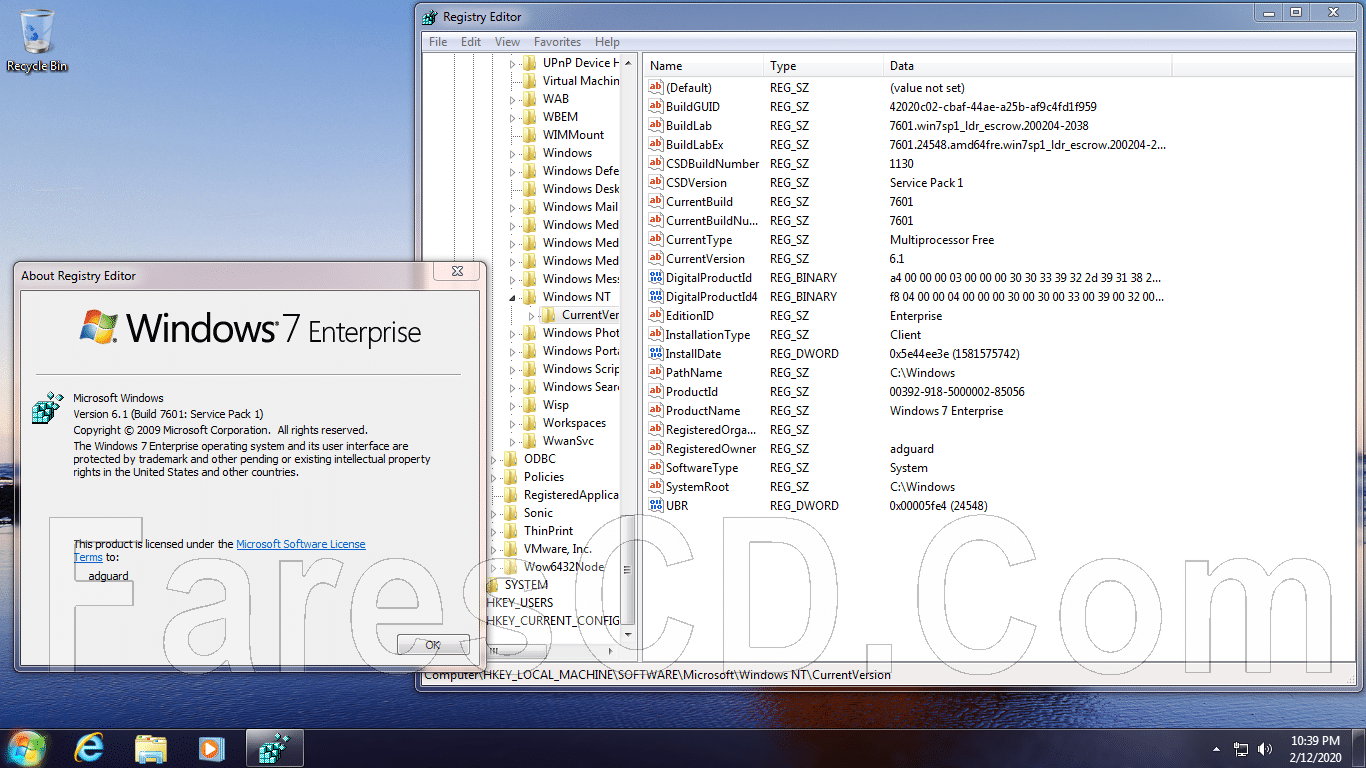Click the ProductName value icon
Viewport: 1366px width, 768px height.
click(656, 411)
